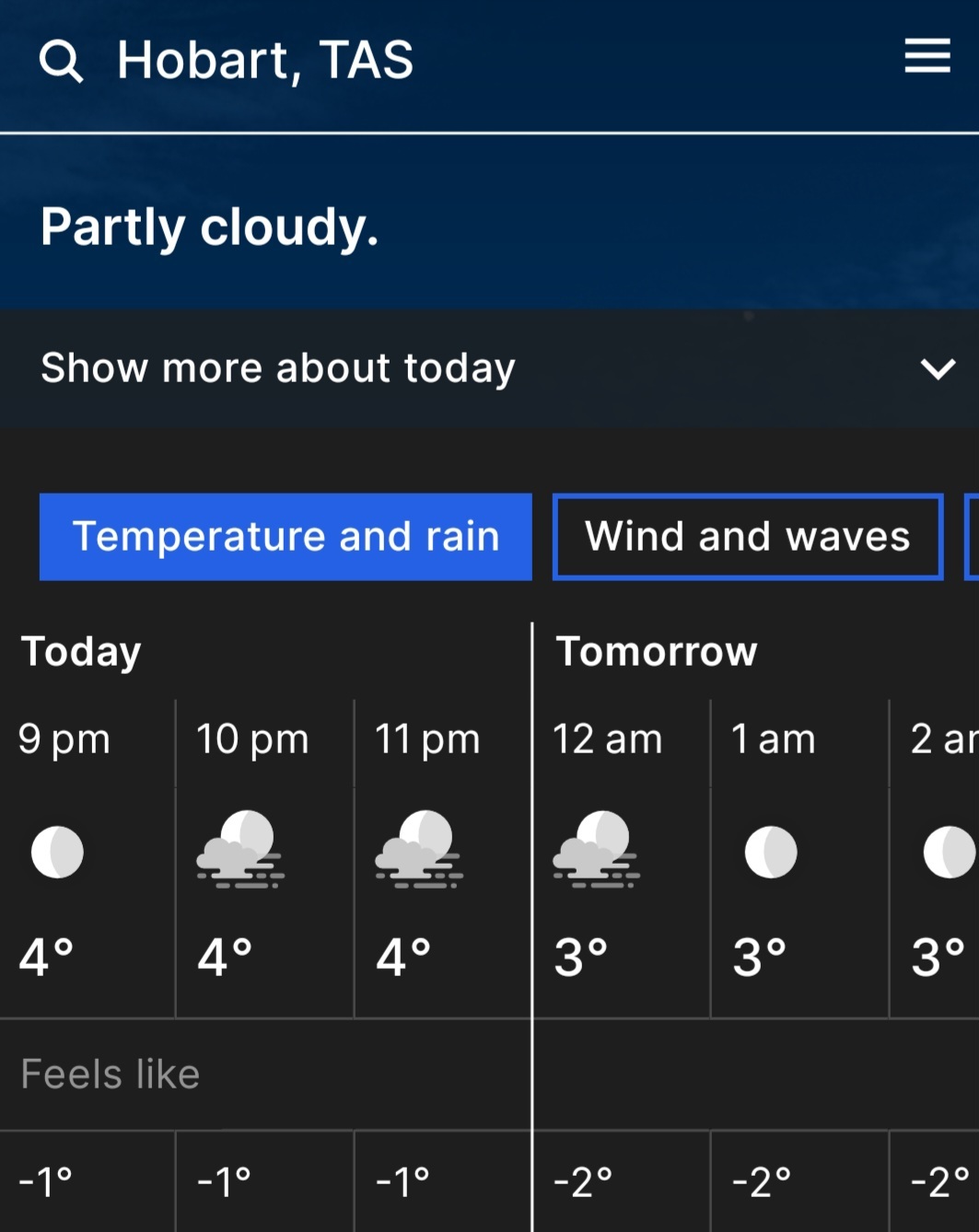Select the 10 pm cloudy moon icon
This screenshot has height=1232, width=979.
click(239, 849)
